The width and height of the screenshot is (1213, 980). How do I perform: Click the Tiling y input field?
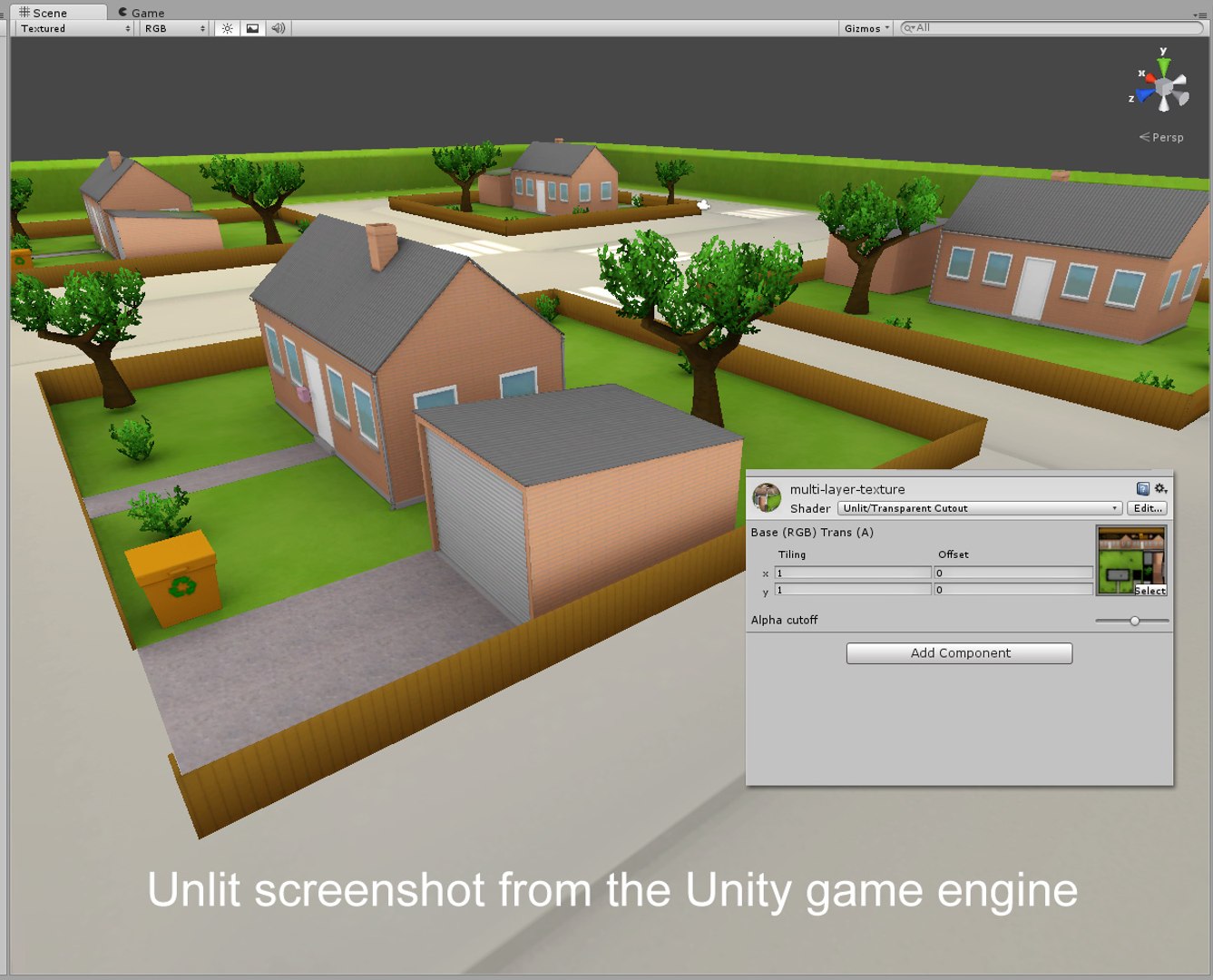tap(853, 590)
